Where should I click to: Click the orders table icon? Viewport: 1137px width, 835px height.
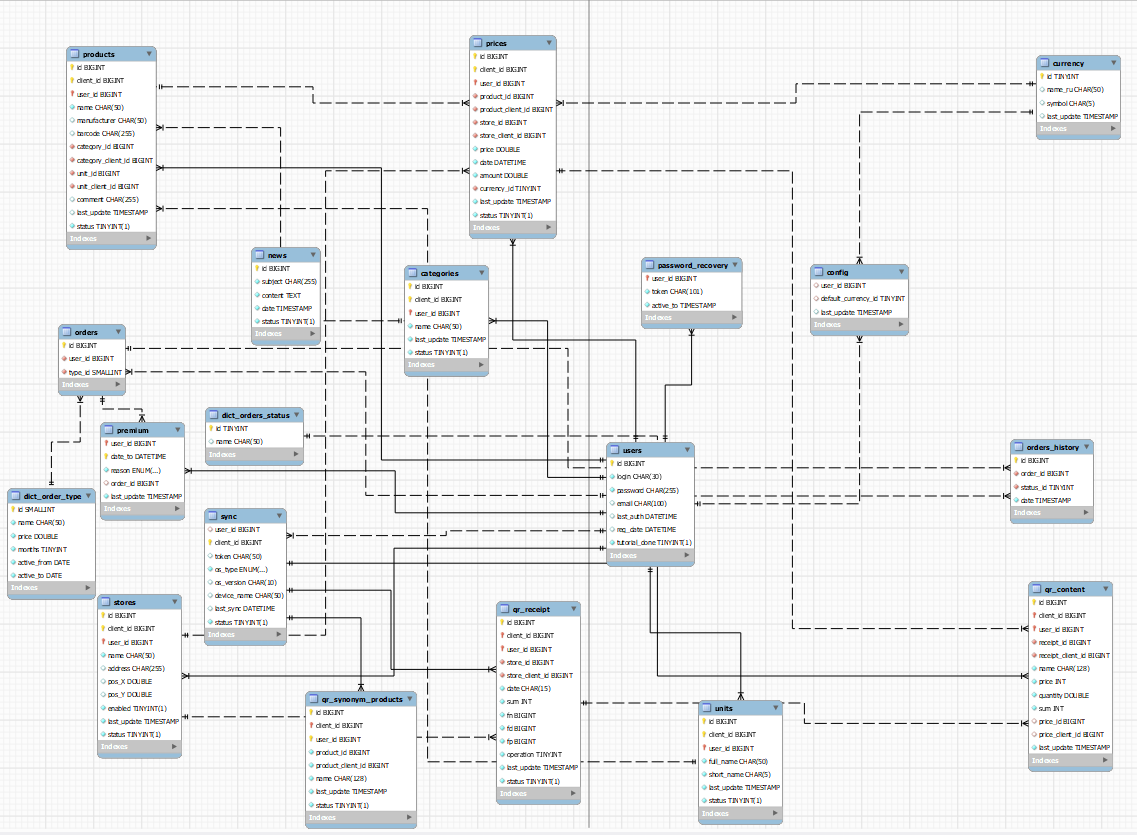point(67,332)
